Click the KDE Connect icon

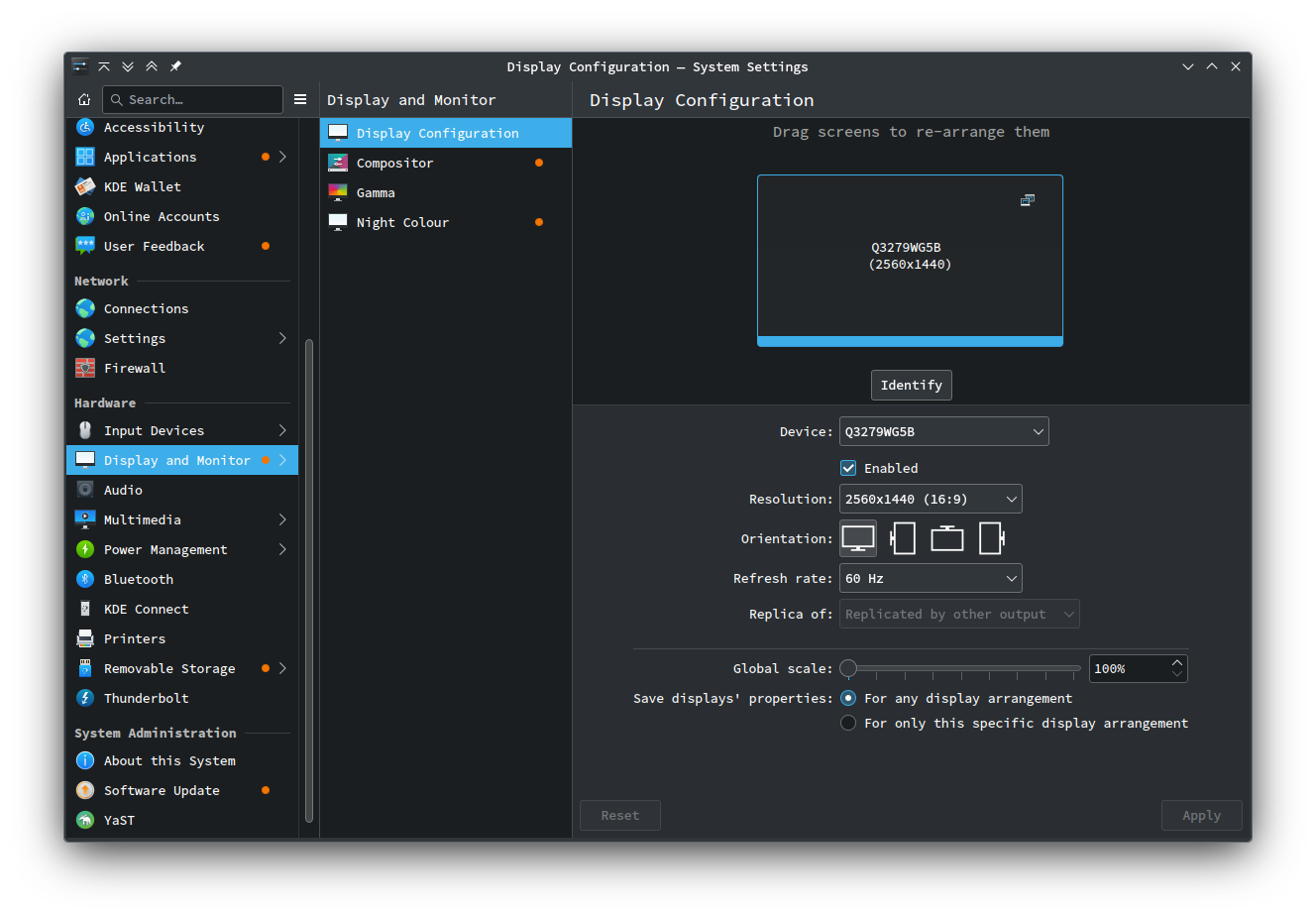85,609
